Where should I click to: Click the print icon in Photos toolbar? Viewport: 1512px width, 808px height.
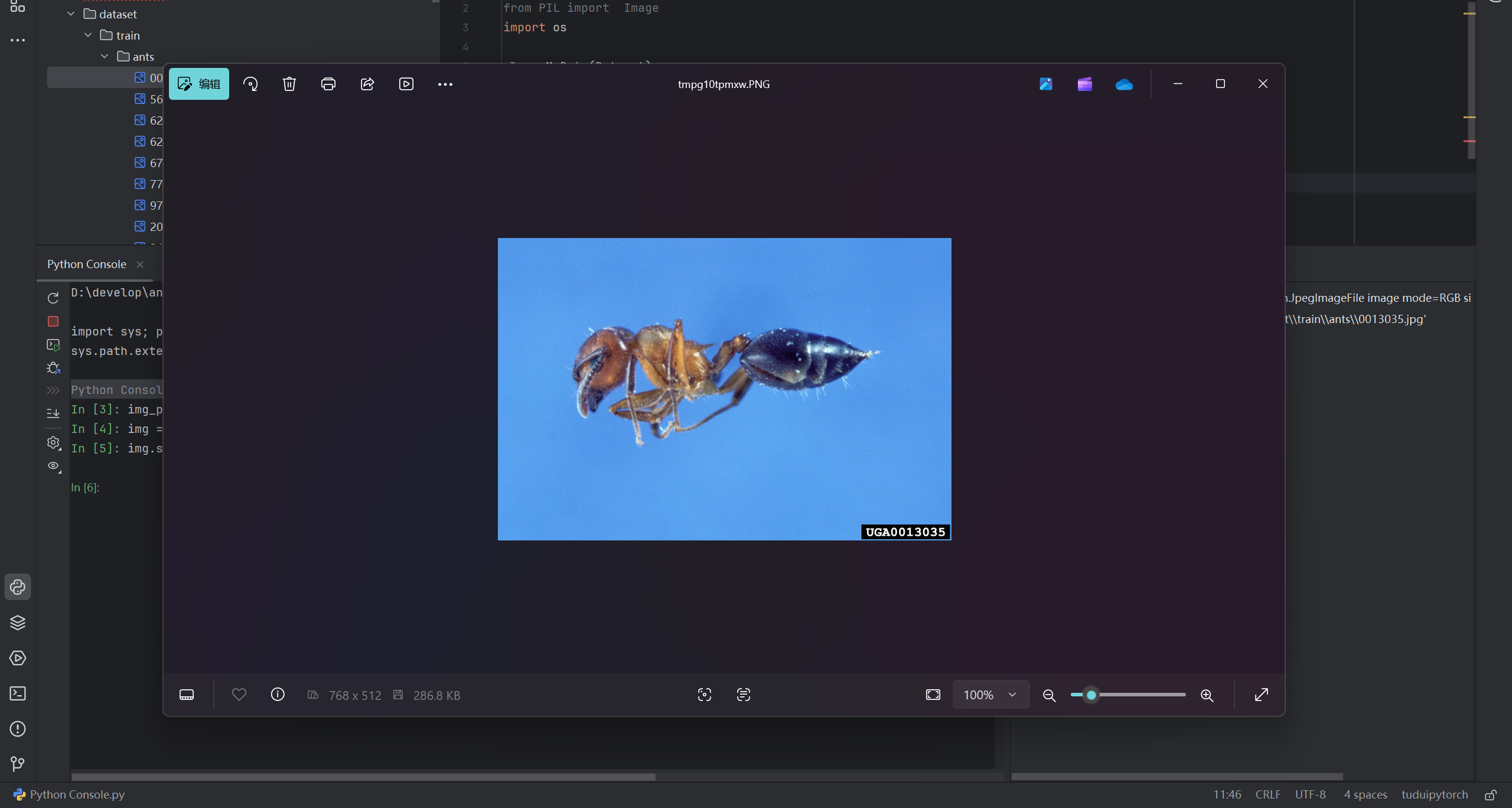(328, 84)
